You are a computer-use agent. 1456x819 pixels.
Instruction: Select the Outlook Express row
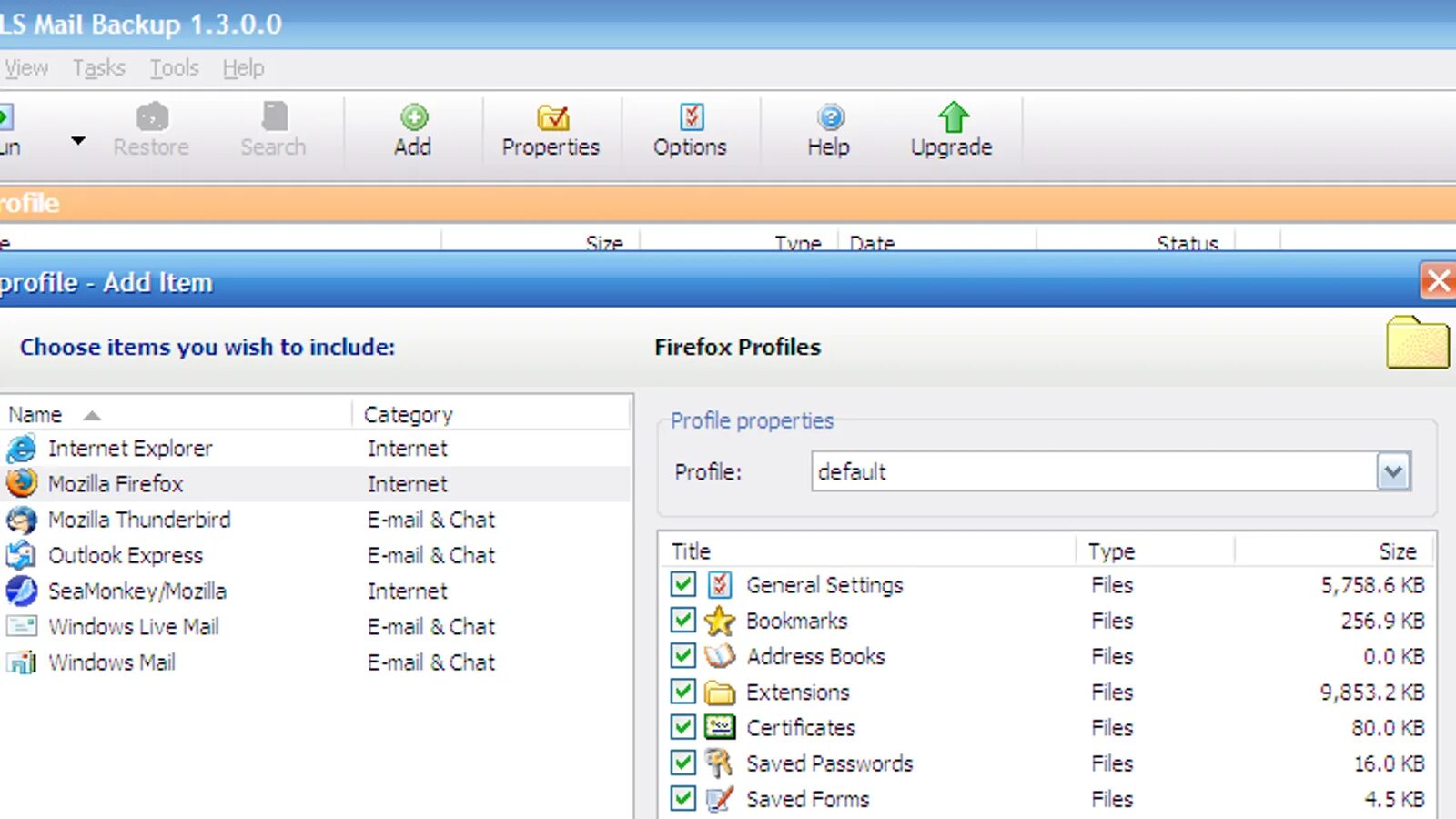(316, 555)
